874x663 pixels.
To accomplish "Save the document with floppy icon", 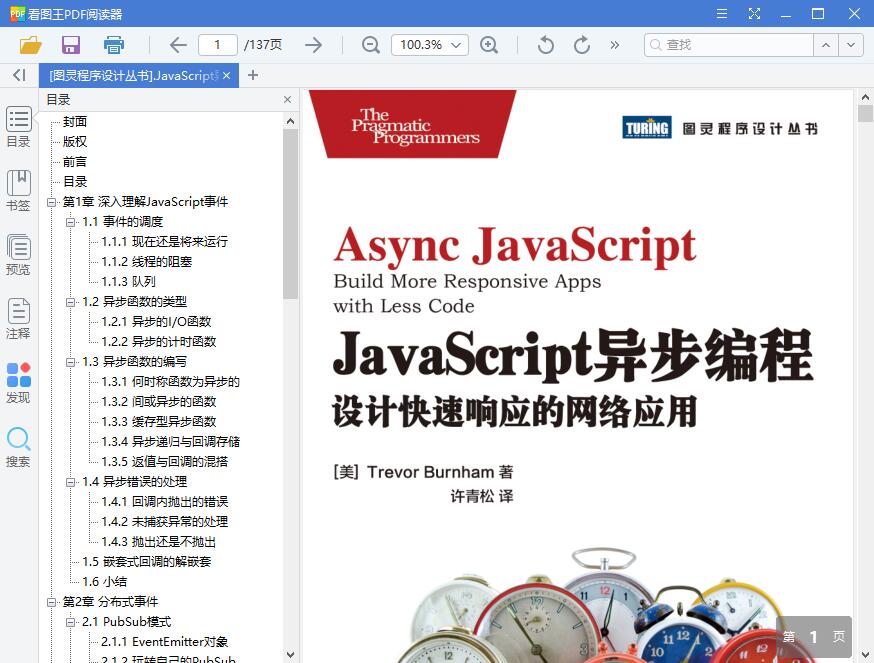I will click(x=71, y=45).
